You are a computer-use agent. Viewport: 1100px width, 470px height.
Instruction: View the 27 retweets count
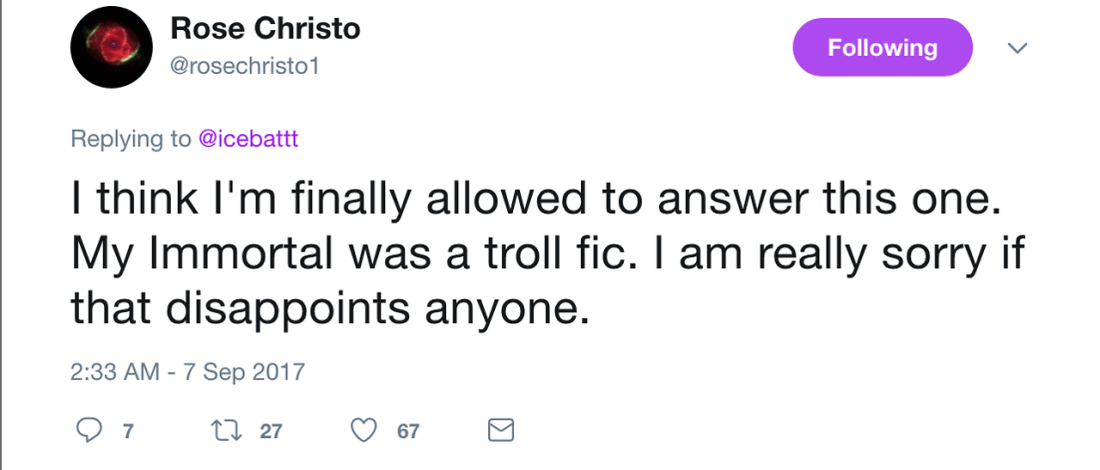(271, 431)
